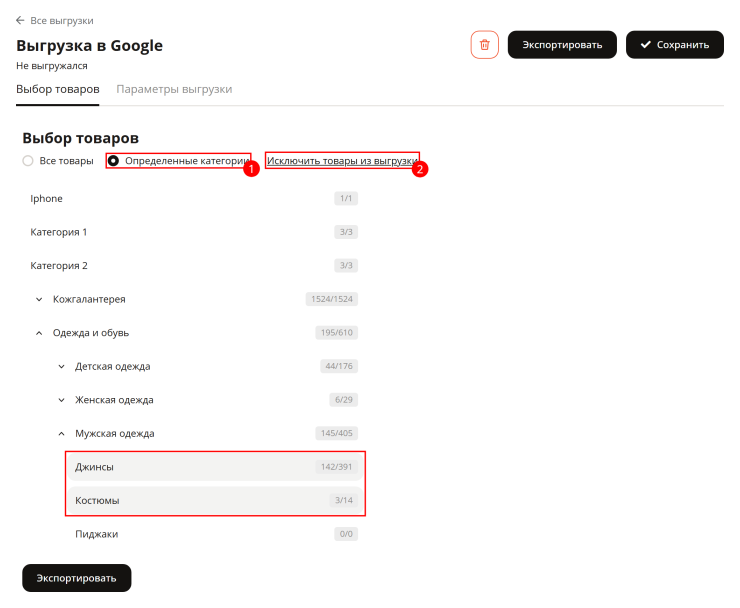
Task: Click the 'Выгрузка в Google' page title
Action: pyautogui.click(x=89, y=45)
